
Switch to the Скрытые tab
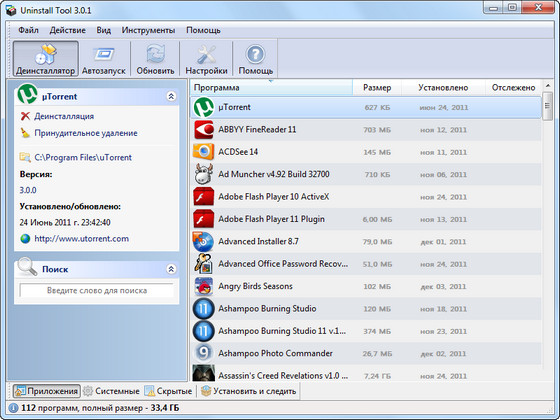pyautogui.click(x=168, y=391)
